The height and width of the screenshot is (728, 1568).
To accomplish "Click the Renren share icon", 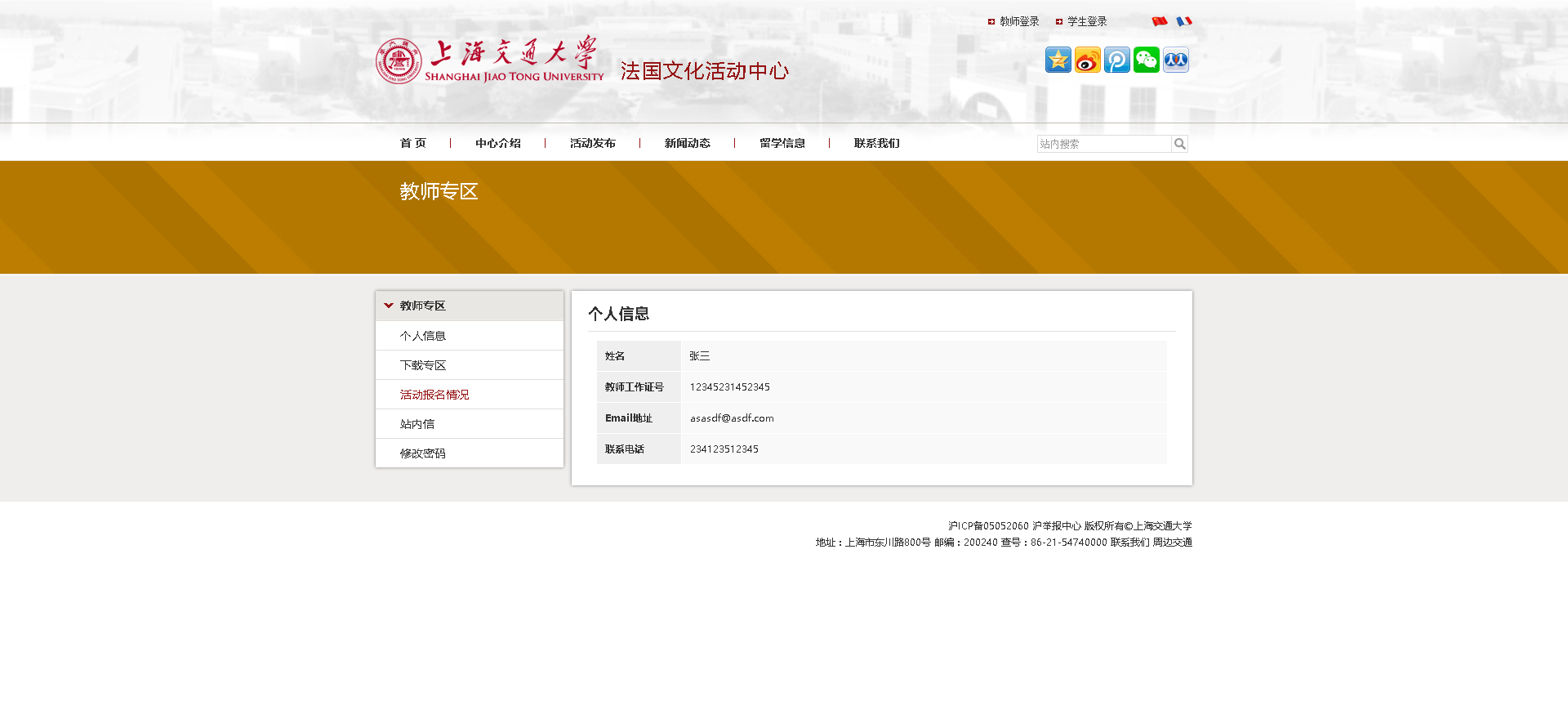I will (1175, 60).
